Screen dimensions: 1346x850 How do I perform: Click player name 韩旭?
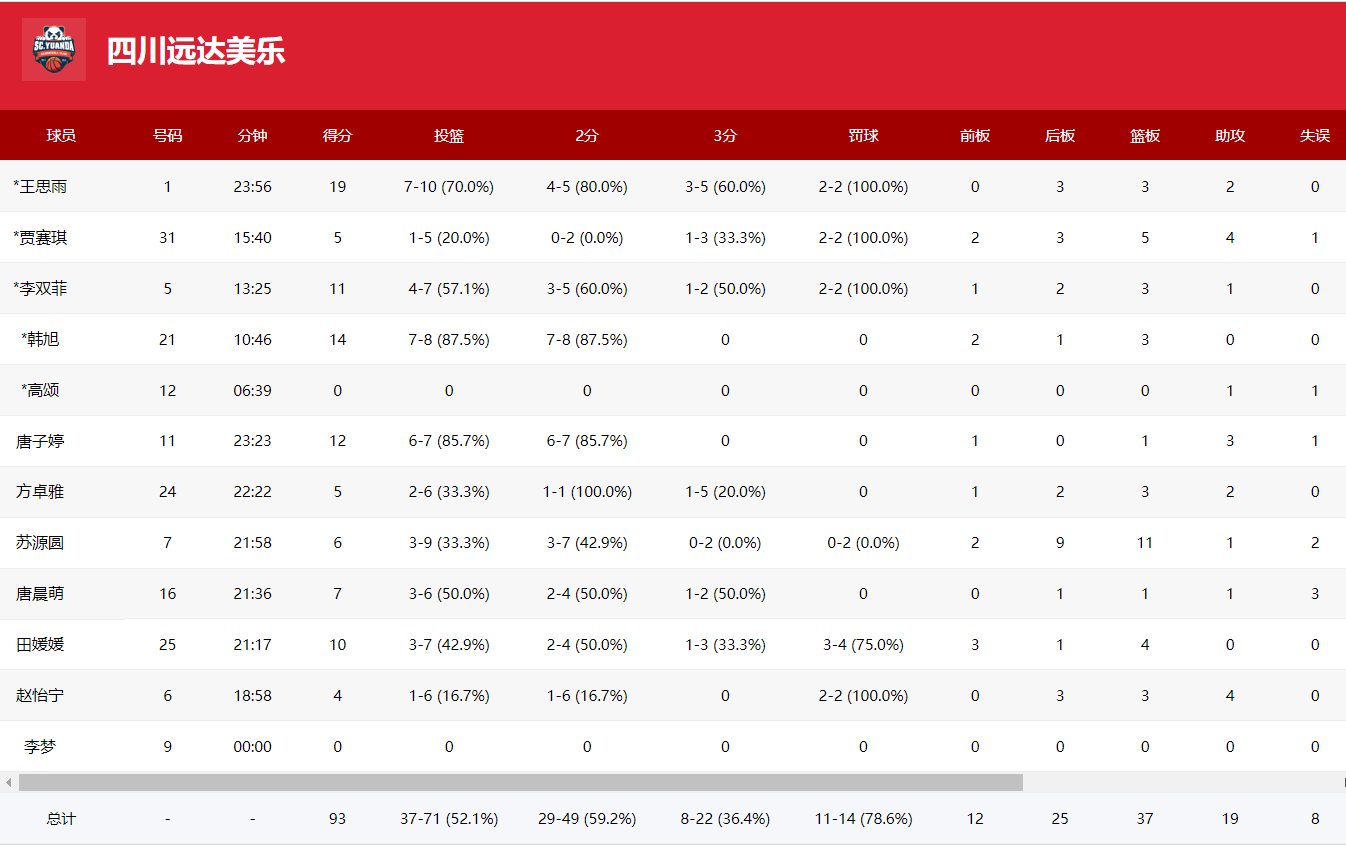point(41,340)
